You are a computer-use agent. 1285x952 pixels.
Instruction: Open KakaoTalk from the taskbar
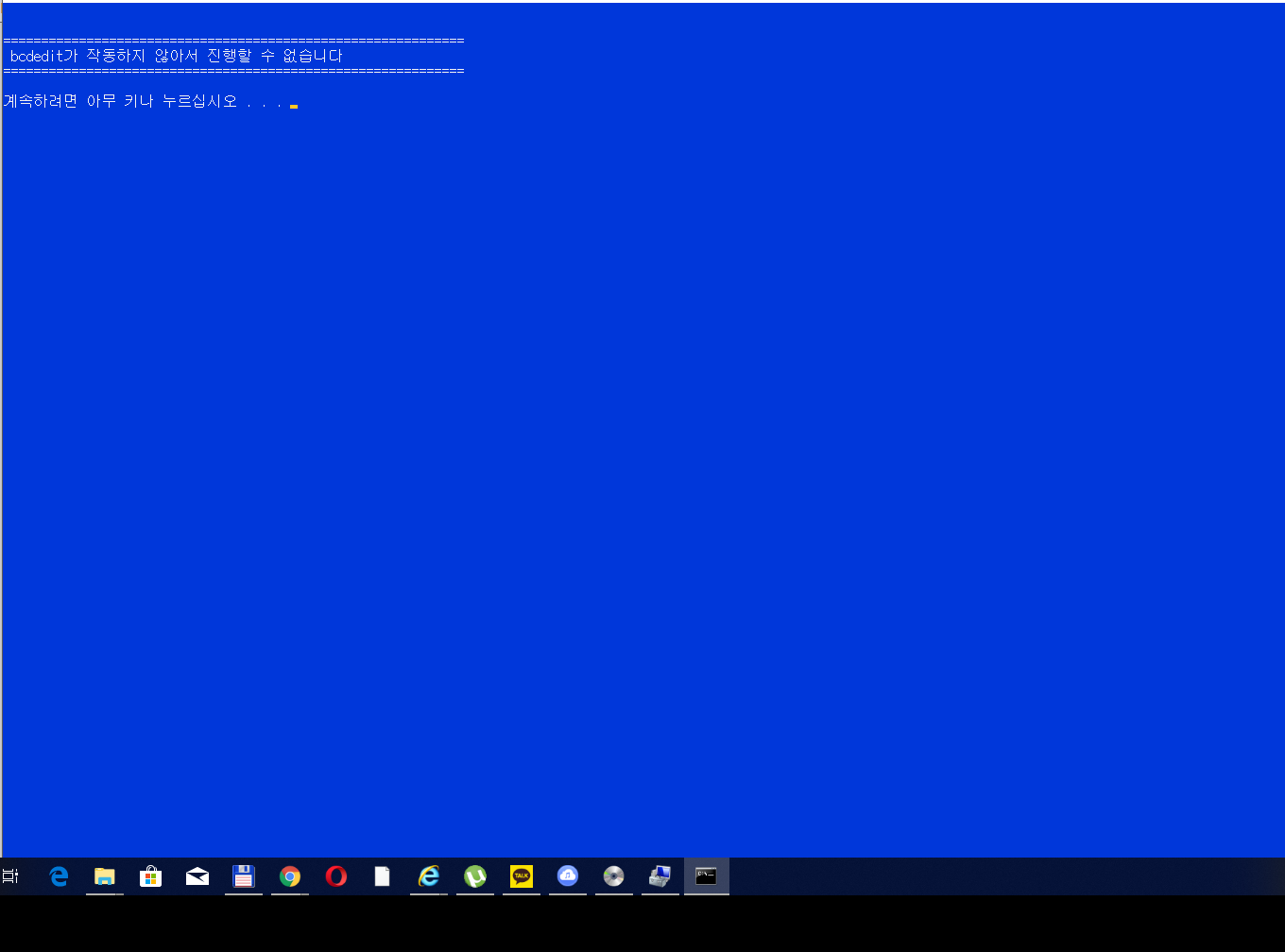[x=522, y=876]
